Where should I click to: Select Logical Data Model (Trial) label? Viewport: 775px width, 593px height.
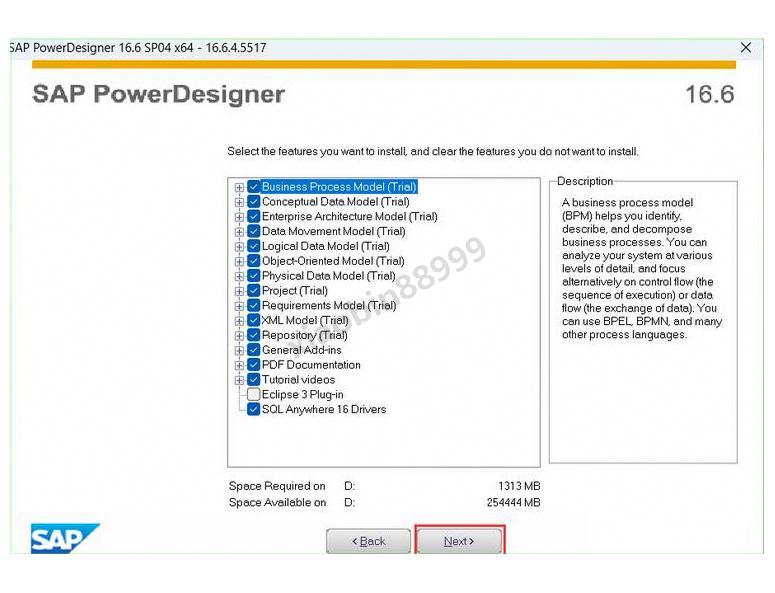click(326, 246)
